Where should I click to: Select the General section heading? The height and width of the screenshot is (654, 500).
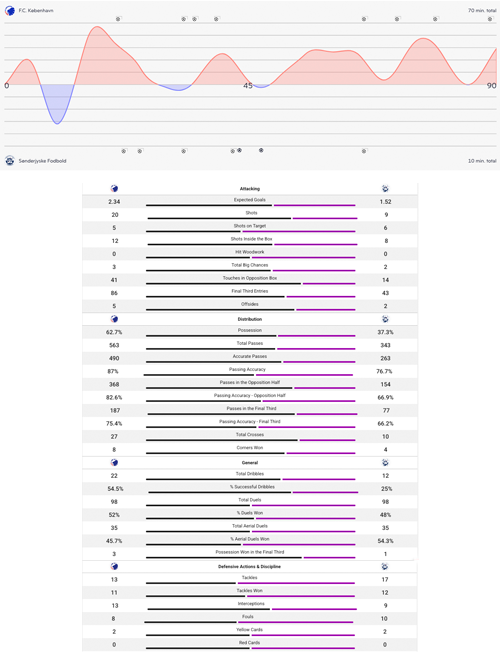(250, 463)
